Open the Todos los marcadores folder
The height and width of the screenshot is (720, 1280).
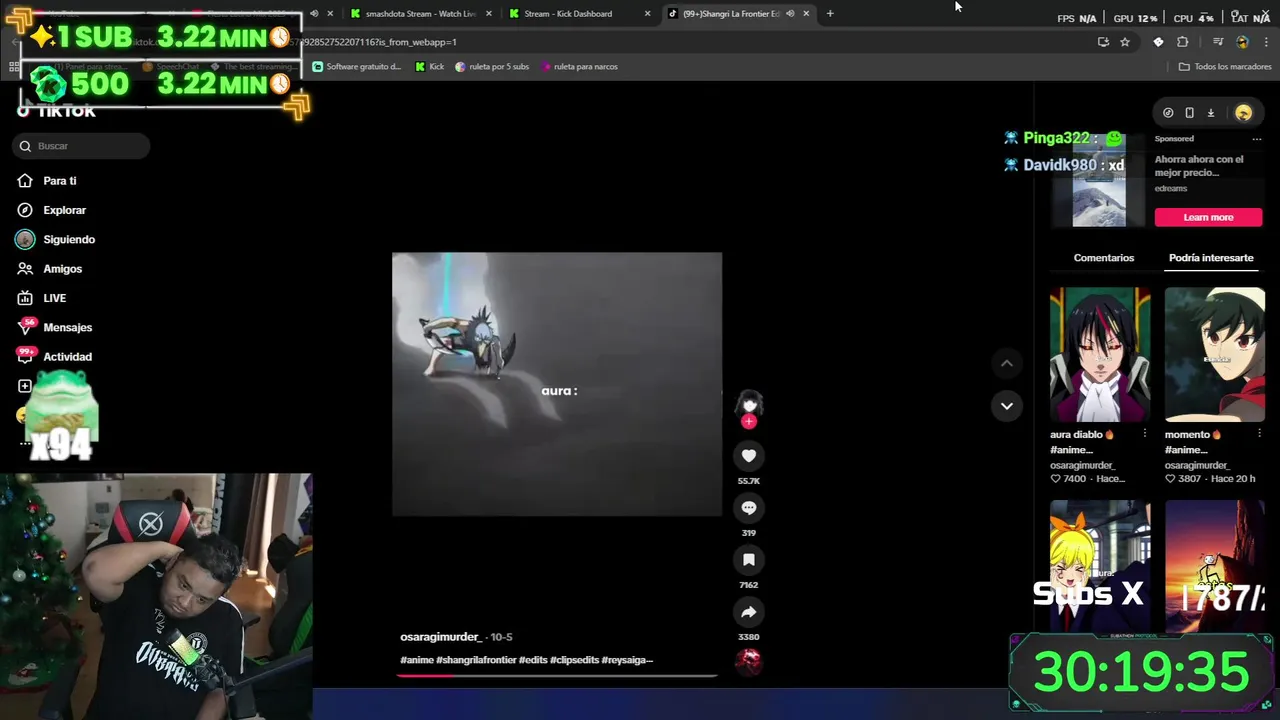pyautogui.click(x=1225, y=67)
